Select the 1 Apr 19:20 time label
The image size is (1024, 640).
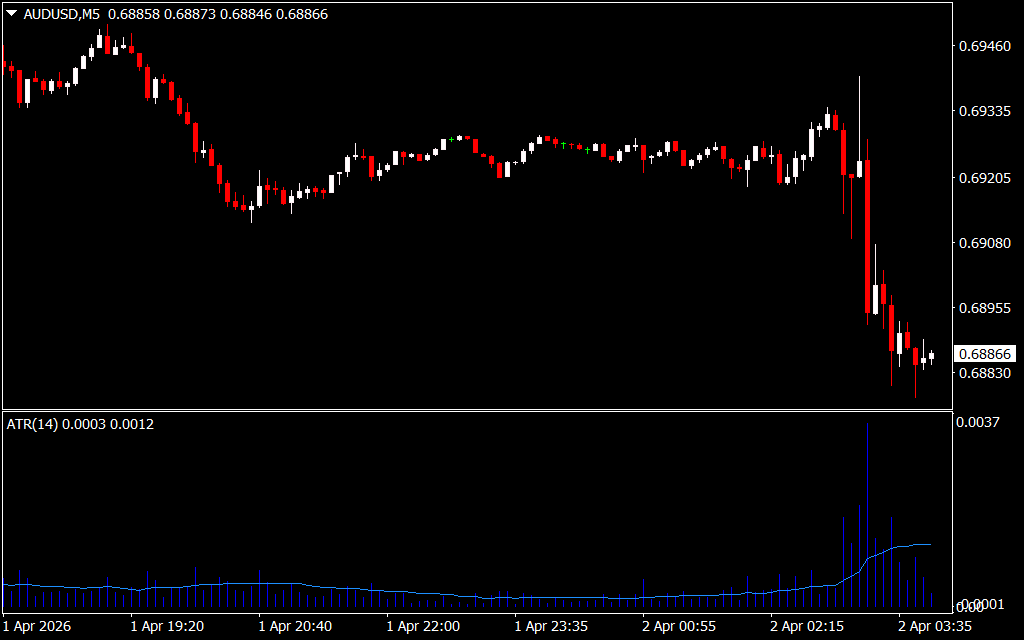point(167,626)
